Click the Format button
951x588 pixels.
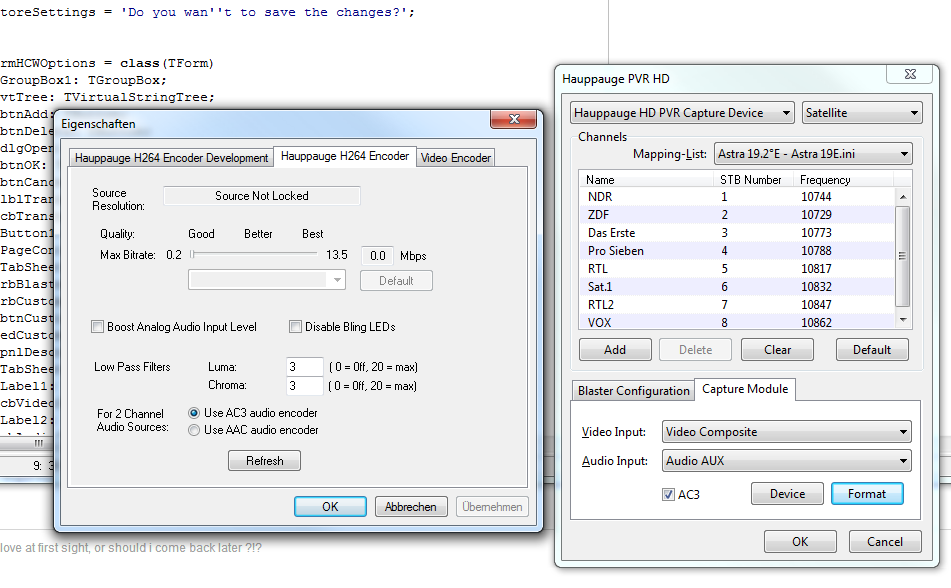pos(867,494)
